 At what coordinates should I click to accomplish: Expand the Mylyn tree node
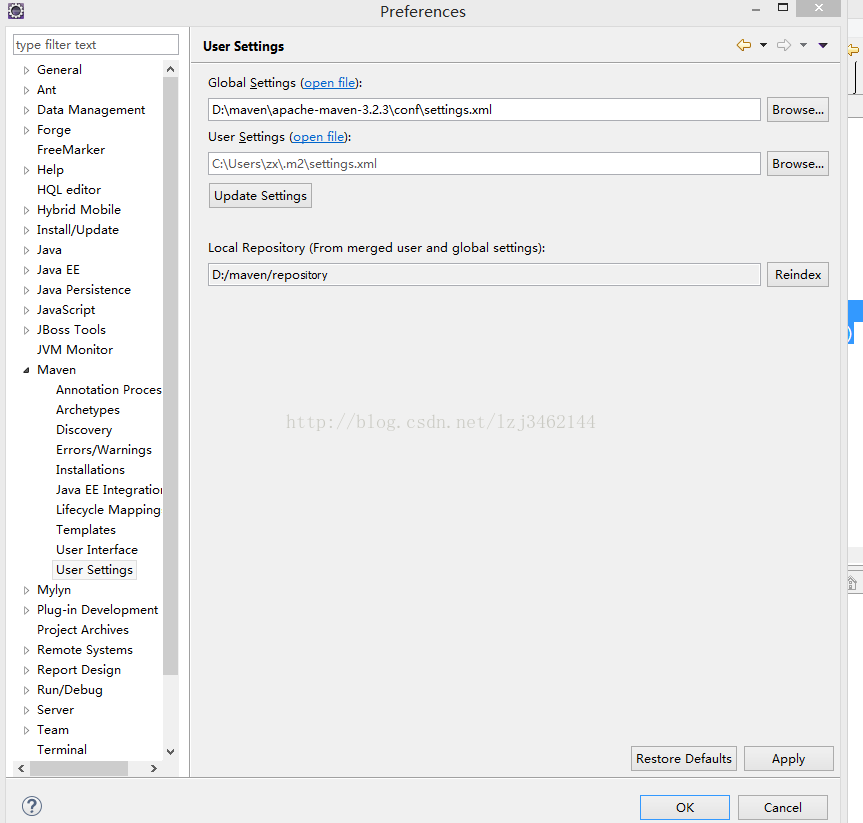coord(26,590)
